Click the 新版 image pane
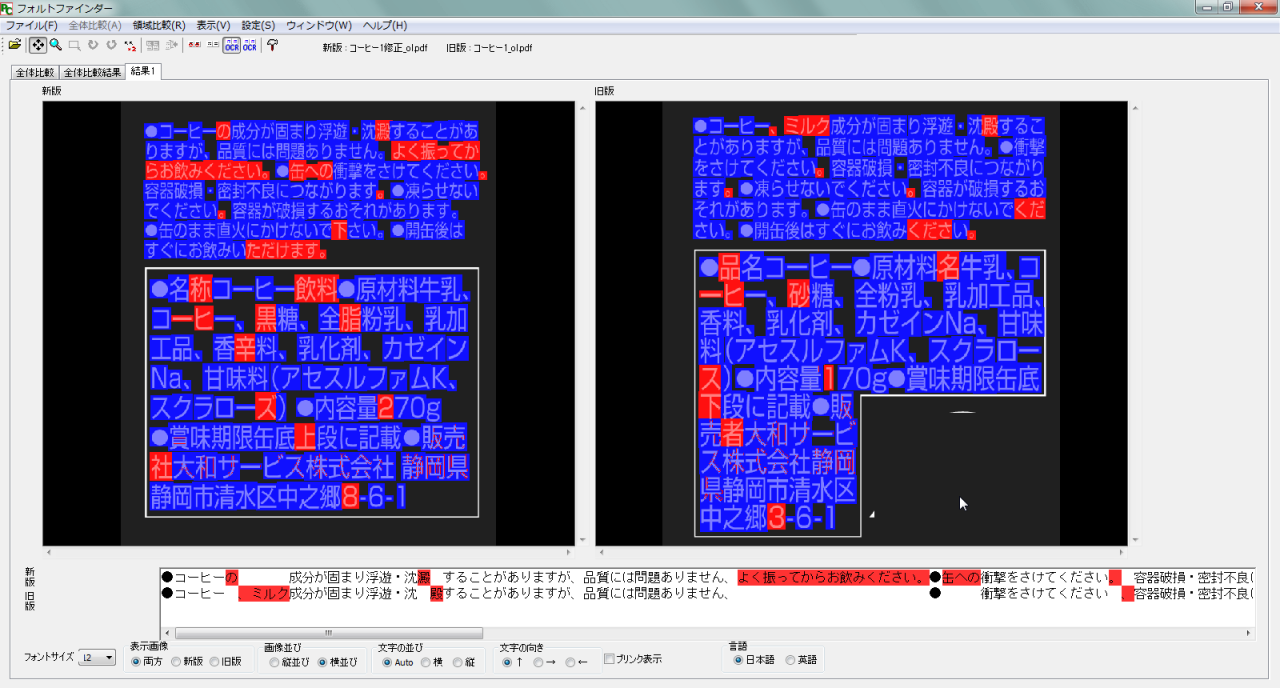1280x688 pixels. 308,323
